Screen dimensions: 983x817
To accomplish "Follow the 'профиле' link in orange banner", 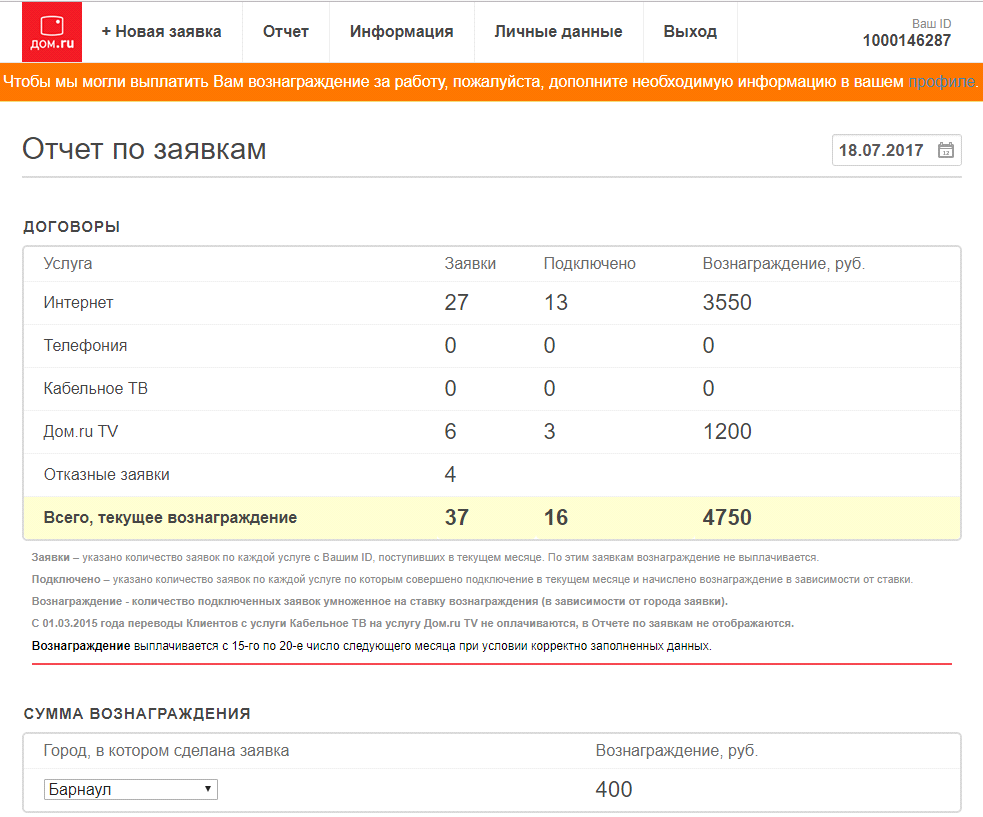I will coord(942,82).
